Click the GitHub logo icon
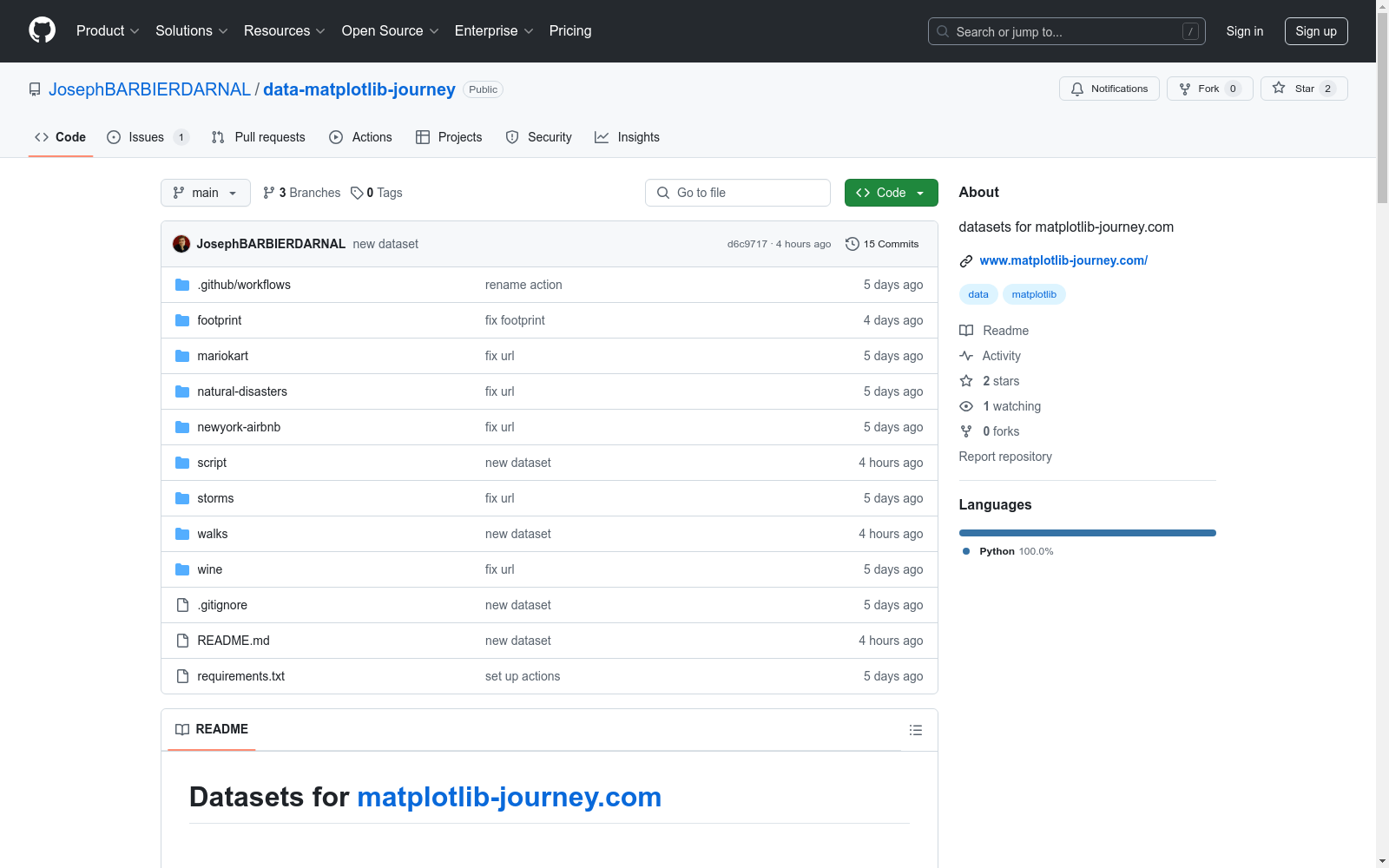Image resolution: width=1389 pixels, height=868 pixels. point(42,30)
